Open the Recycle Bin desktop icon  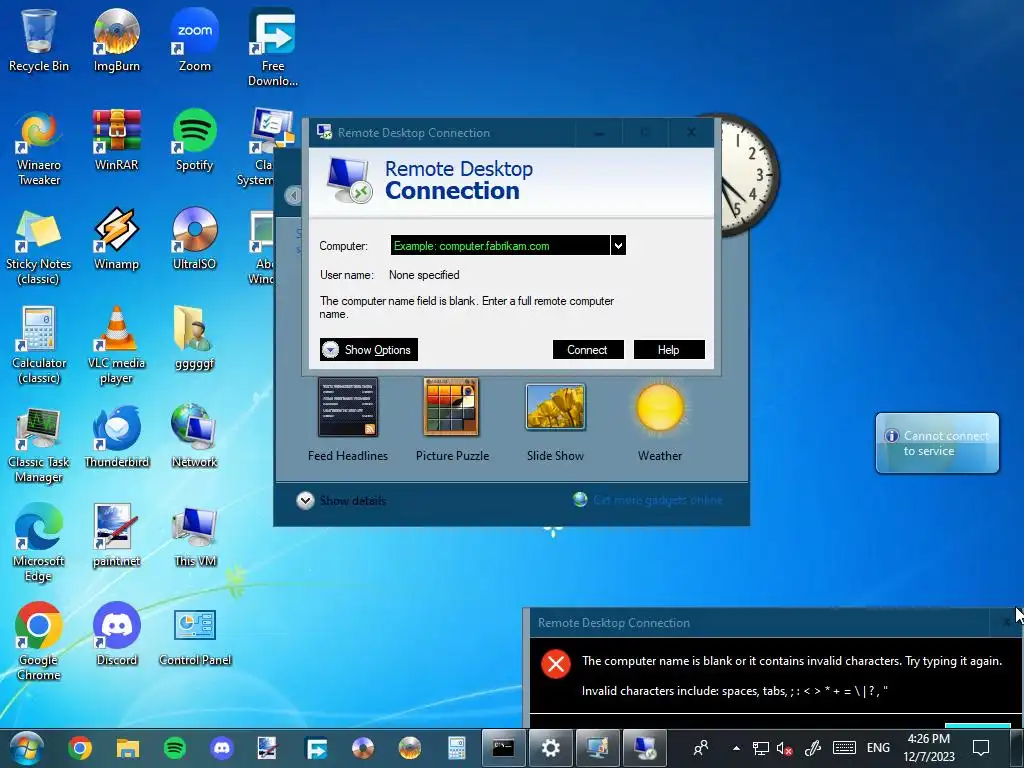pyautogui.click(x=39, y=40)
